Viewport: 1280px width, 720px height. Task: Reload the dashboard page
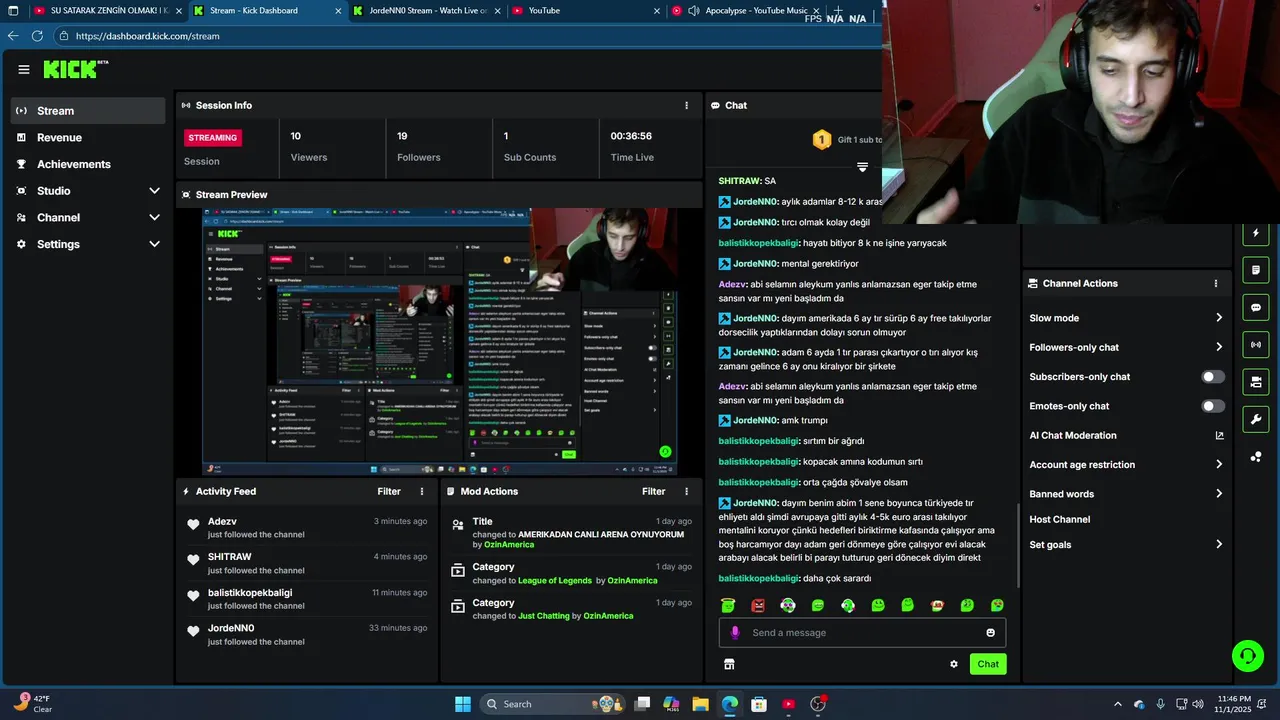37,36
